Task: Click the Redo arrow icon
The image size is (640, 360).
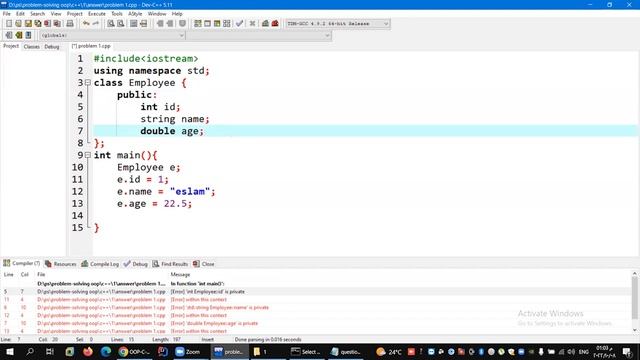Action: pos(96,24)
